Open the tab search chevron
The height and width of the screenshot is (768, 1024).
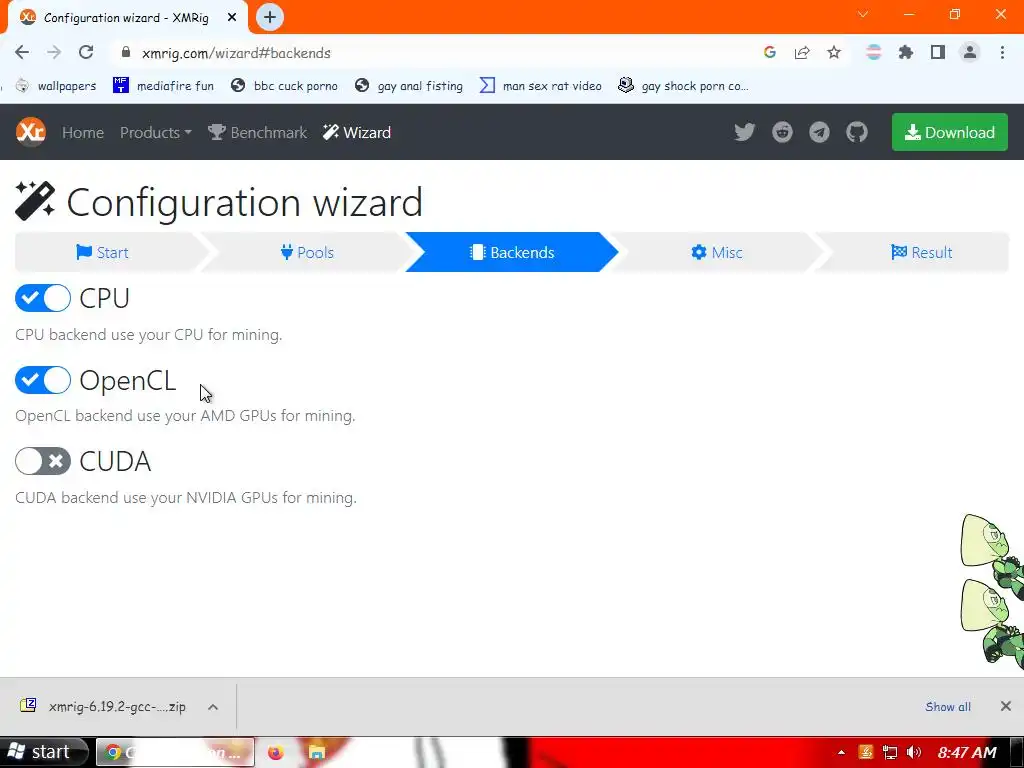coord(863,14)
